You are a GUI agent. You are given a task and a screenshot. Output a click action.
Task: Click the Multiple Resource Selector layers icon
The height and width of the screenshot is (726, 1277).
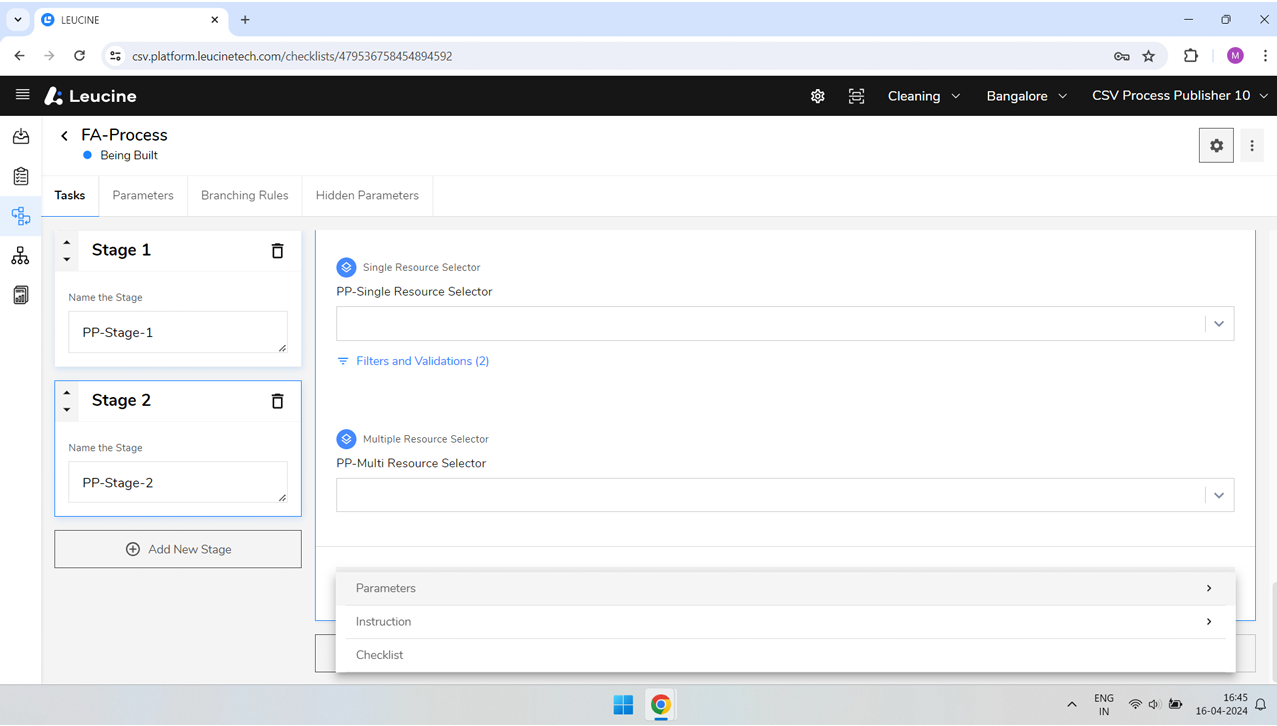346,439
